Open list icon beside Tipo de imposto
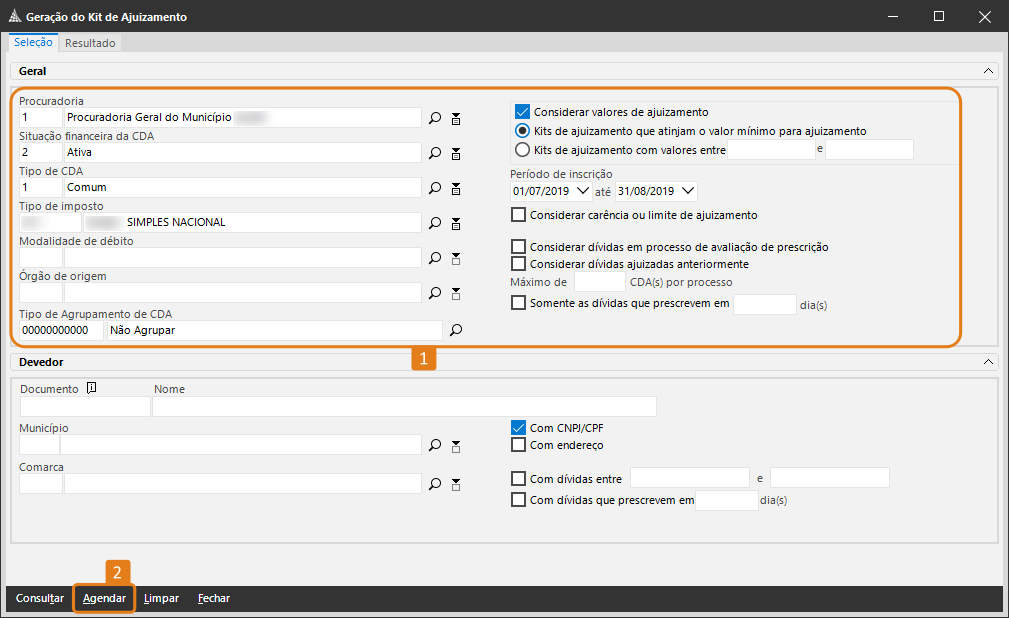The width and height of the screenshot is (1009, 618). point(456,223)
